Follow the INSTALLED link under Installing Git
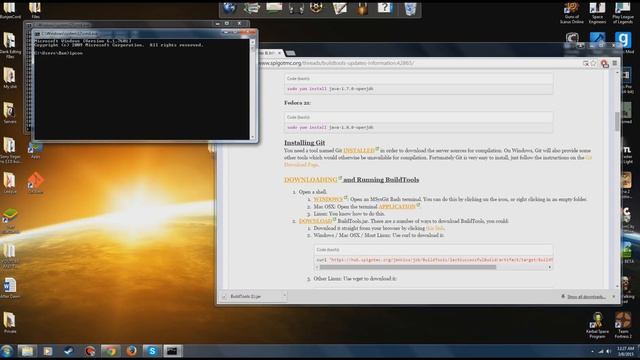The height and width of the screenshot is (360, 640). click(x=359, y=150)
